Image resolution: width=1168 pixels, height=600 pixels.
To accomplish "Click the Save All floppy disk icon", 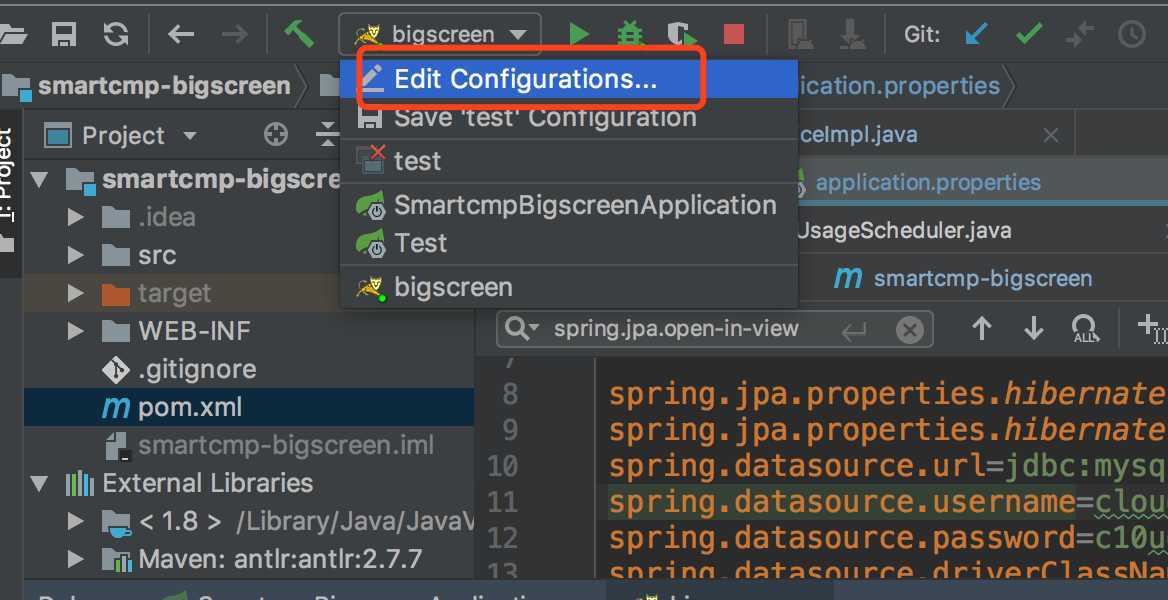I will 64,34.
